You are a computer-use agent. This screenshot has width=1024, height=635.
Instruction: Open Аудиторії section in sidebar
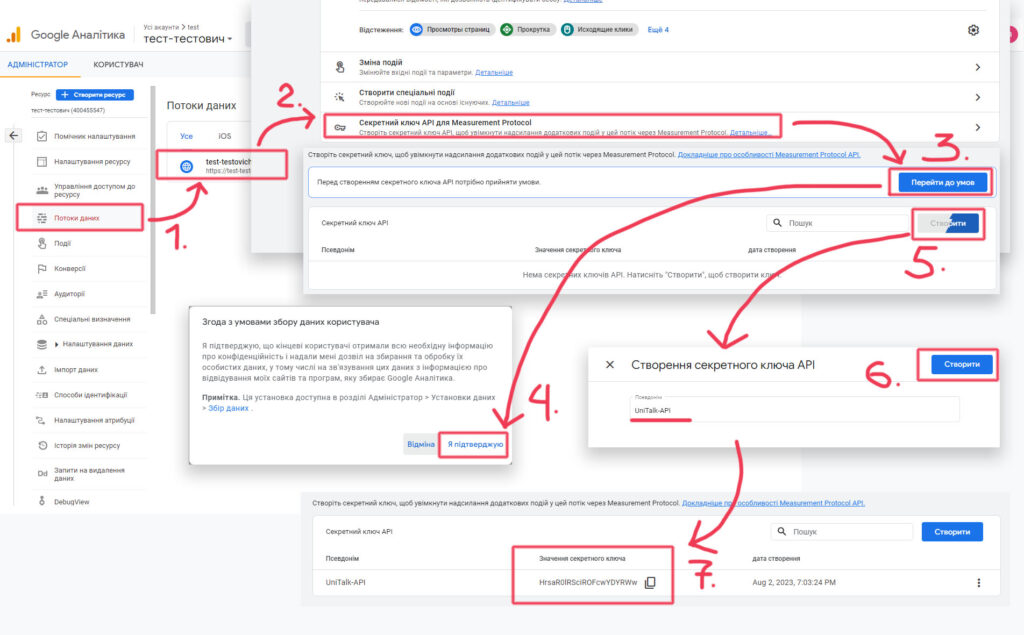tap(68, 294)
